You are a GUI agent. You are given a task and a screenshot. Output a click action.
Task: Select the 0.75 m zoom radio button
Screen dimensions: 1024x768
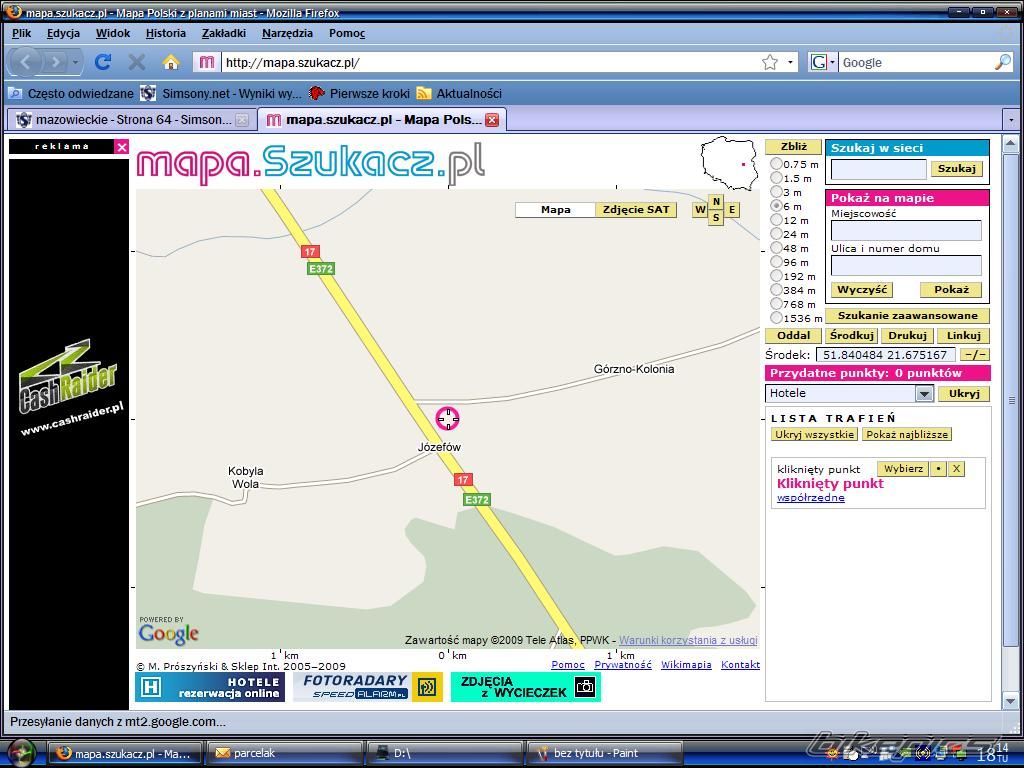click(777, 164)
